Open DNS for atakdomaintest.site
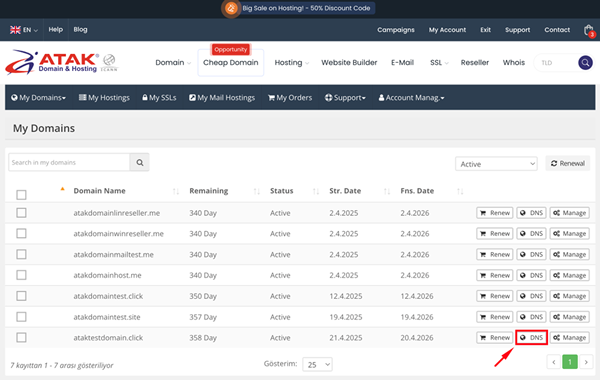600x380 pixels. (532, 317)
